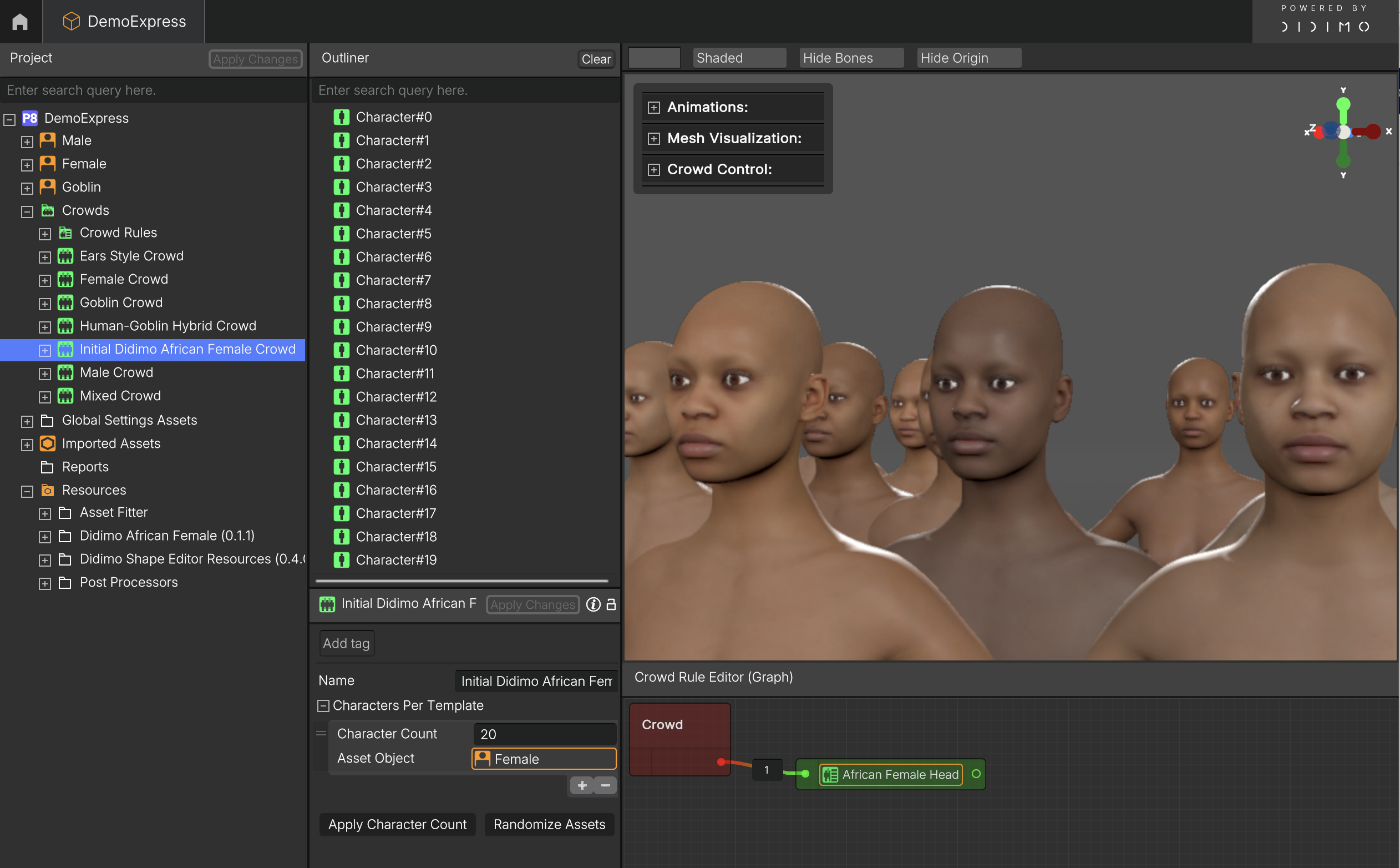This screenshot has height=868, width=1400.
Task: Click the Character#7 icon in Outliner
Action: pos(341,280)
